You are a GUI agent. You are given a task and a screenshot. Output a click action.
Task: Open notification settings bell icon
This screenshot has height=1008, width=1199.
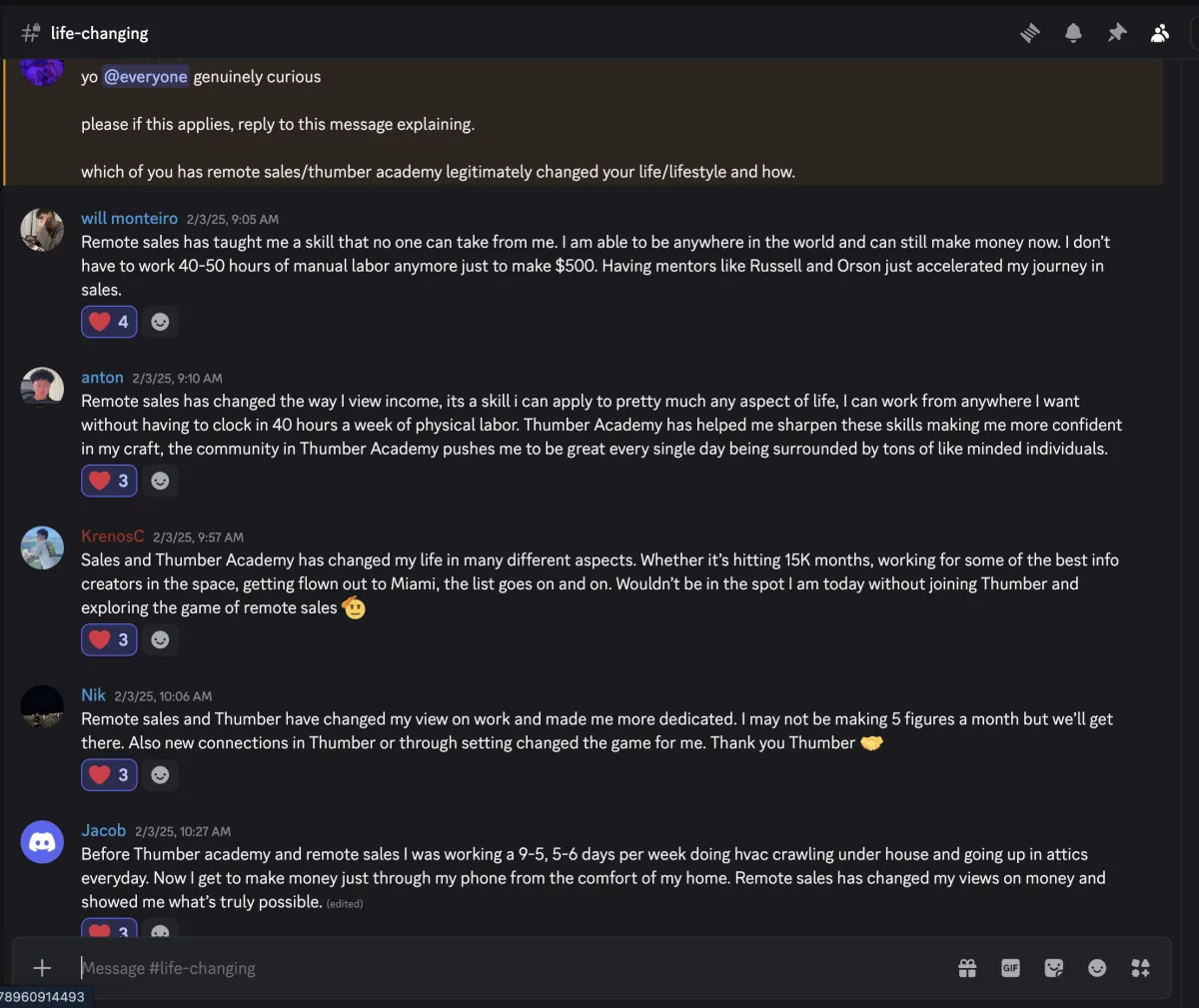pyautogui.click(x=1073, y=33)
